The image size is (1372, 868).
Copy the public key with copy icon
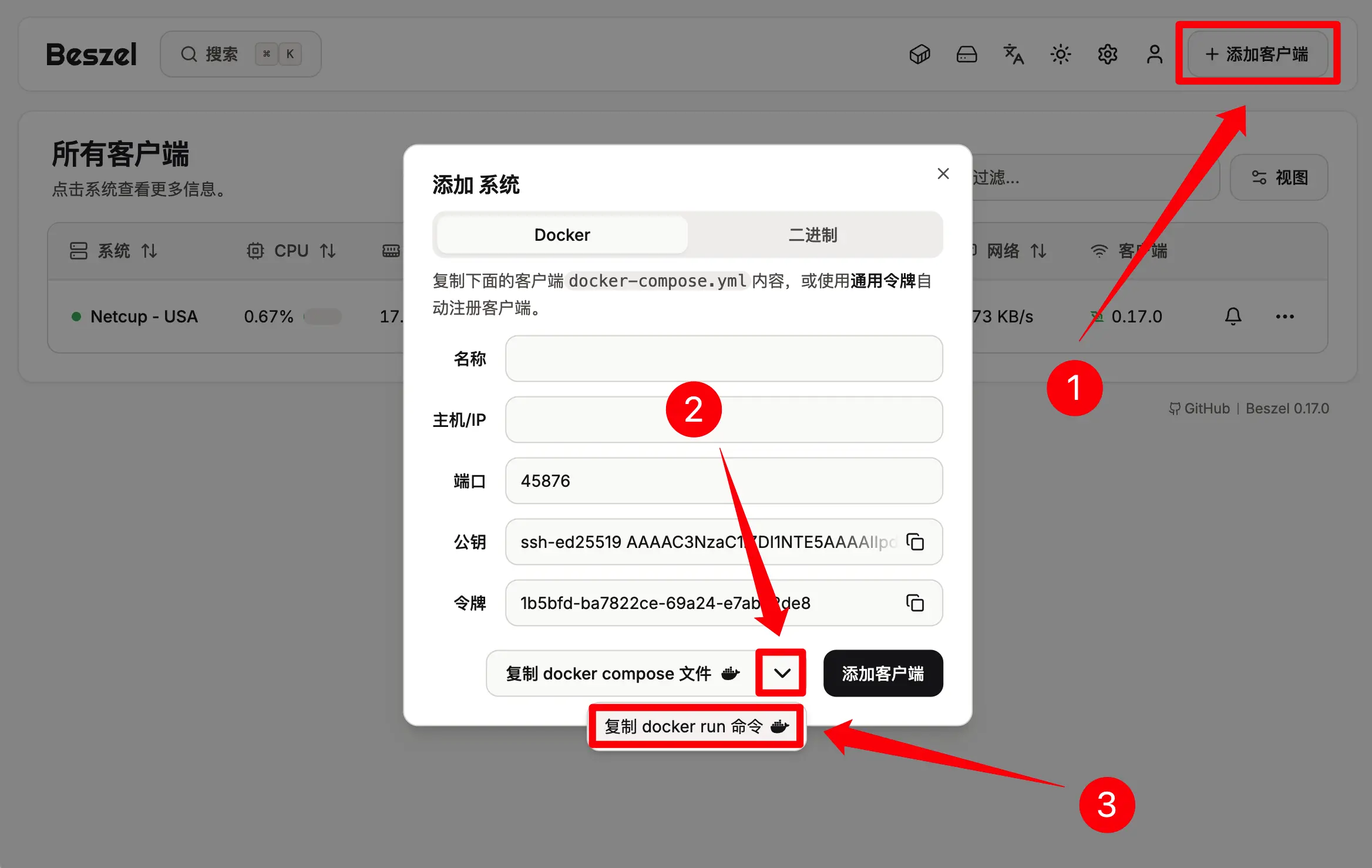coord(915,541)
